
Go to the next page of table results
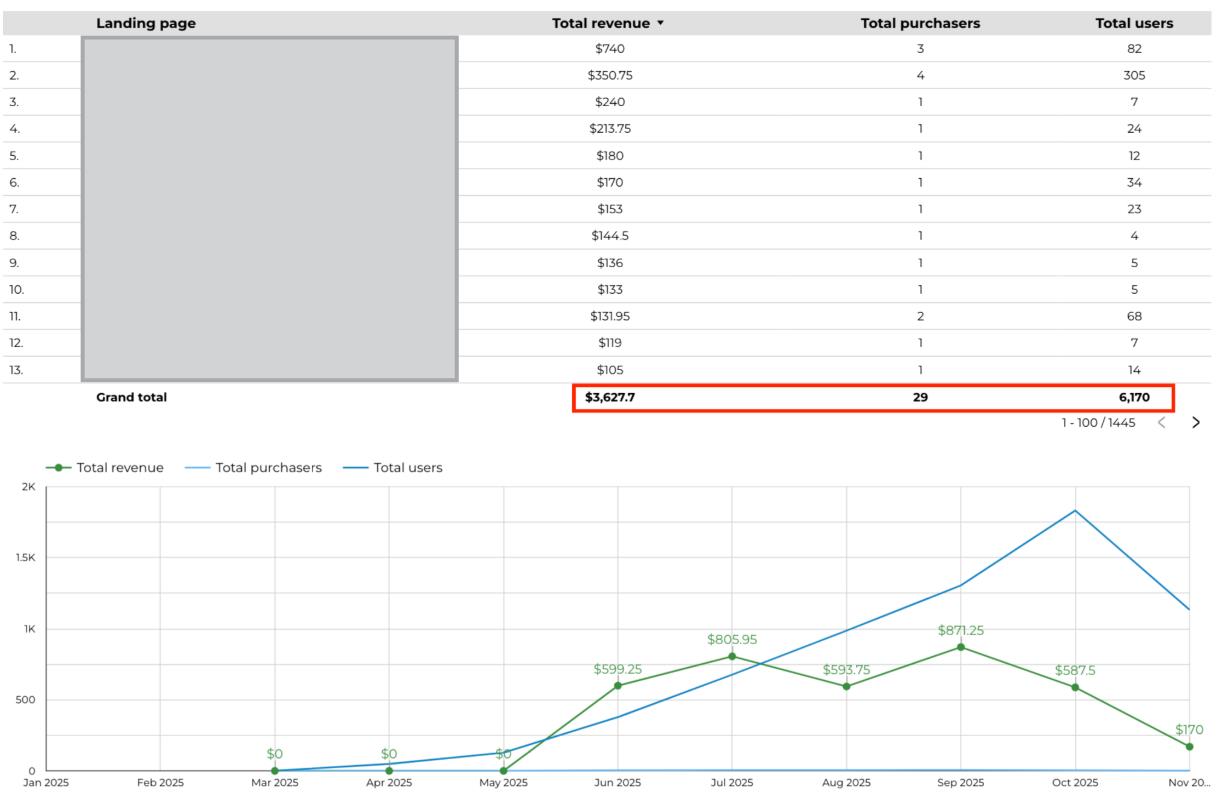pos(1196,423)
